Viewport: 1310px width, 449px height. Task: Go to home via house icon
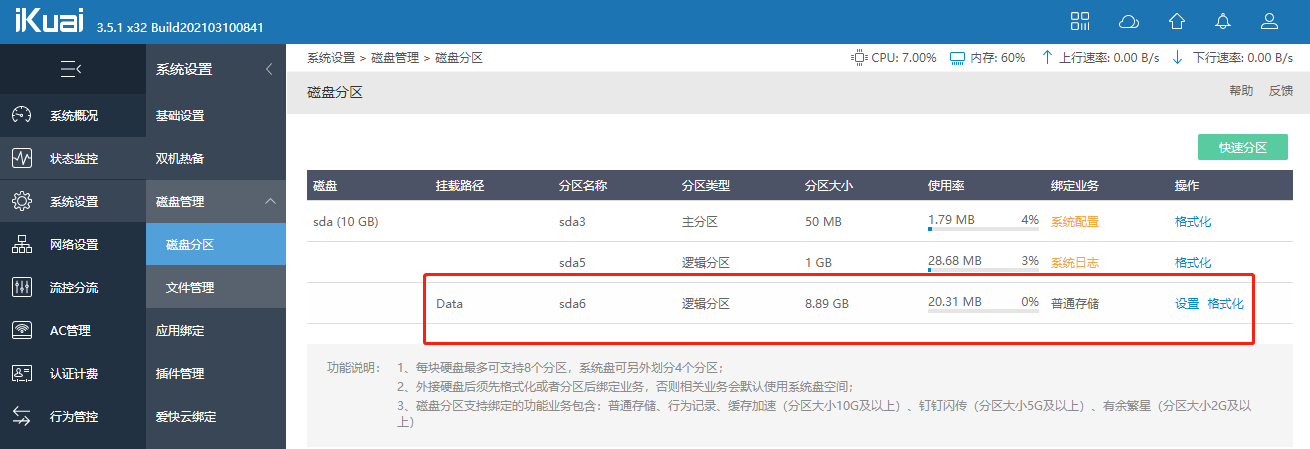[x=1177, y=21]
